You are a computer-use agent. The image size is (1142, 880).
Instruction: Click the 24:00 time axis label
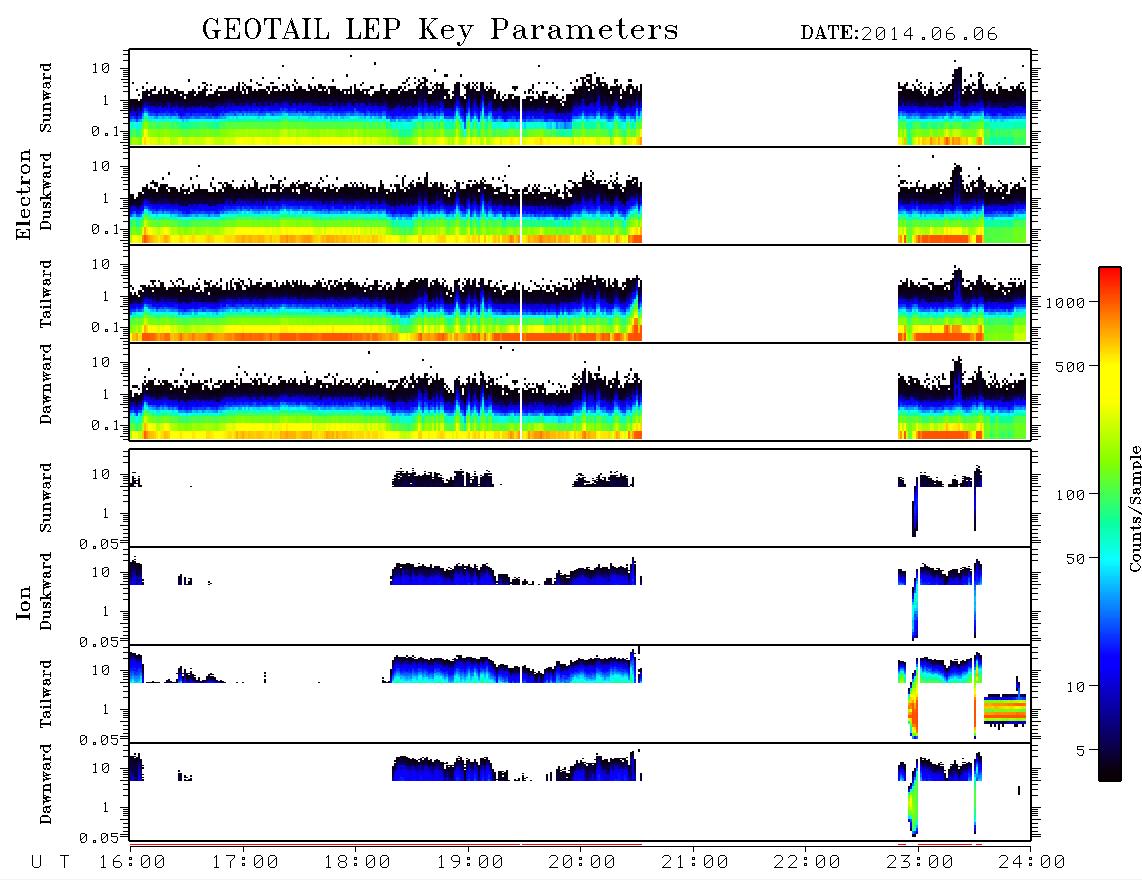coord(1032,862)
